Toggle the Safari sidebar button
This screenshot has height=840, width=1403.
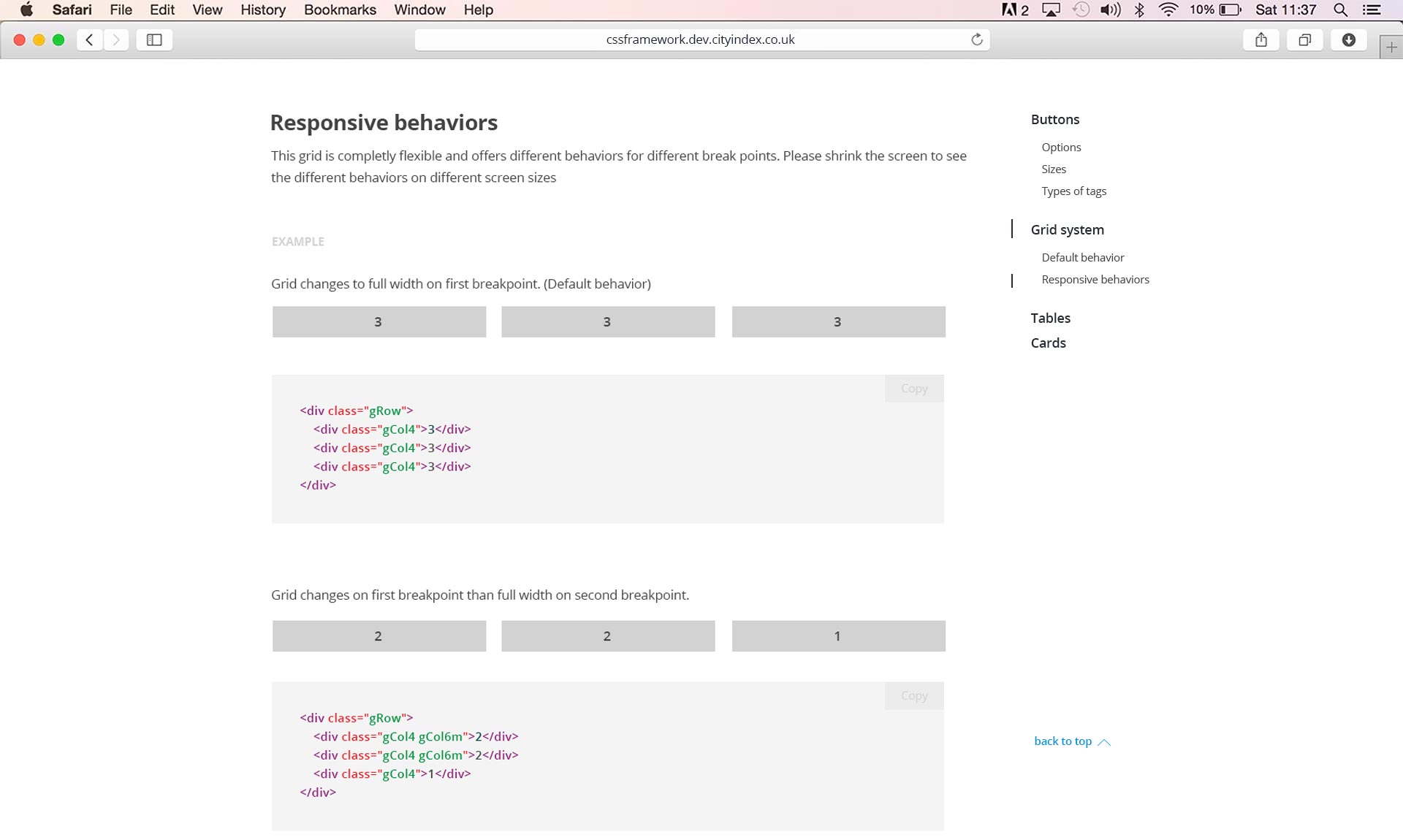[154, 39]
